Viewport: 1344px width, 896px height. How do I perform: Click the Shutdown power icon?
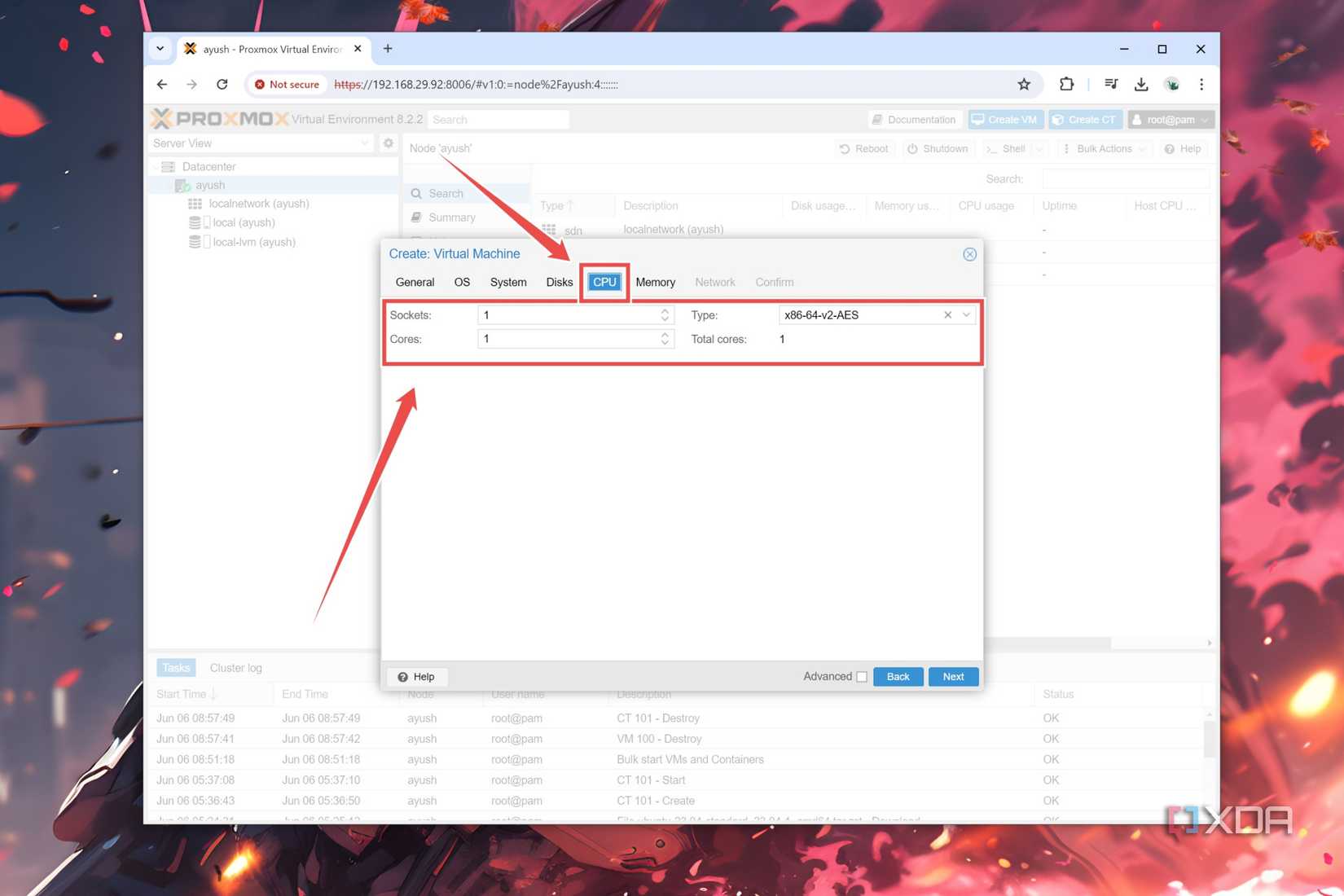[912, 148]
